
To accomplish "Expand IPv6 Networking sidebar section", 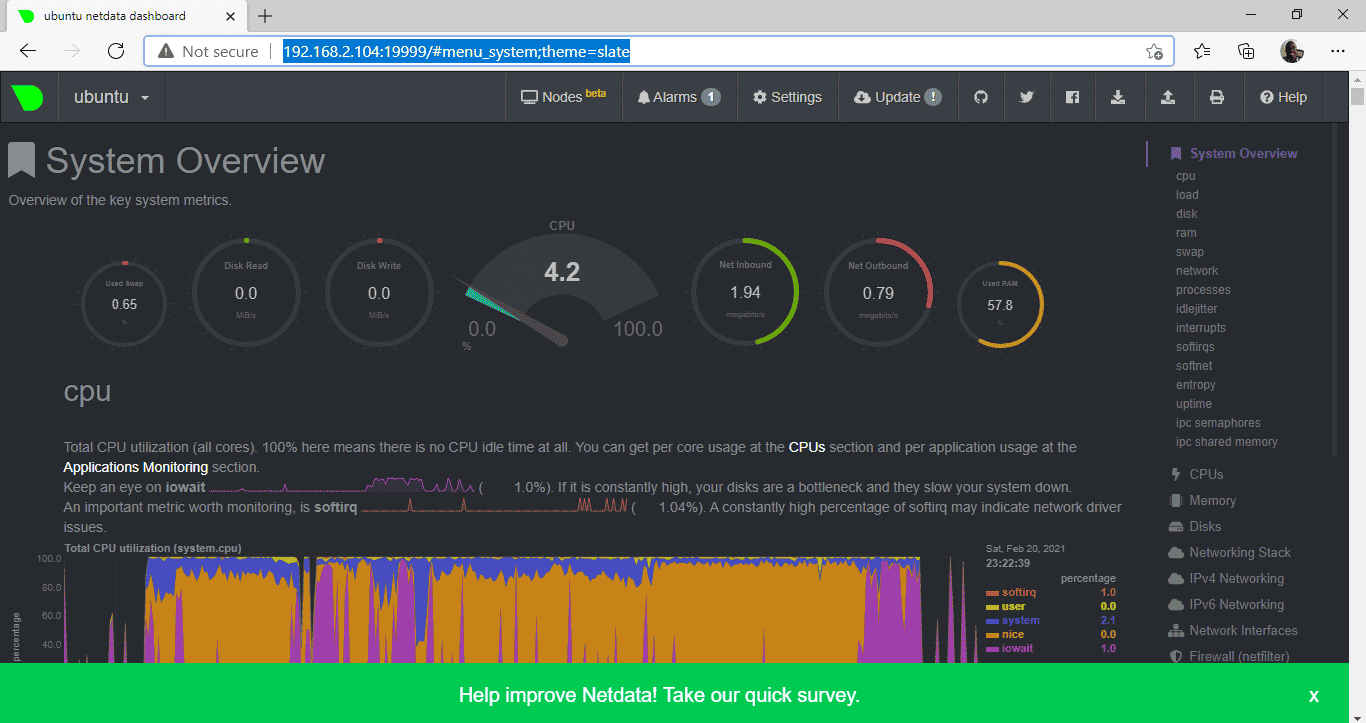I will (1226, 604).
